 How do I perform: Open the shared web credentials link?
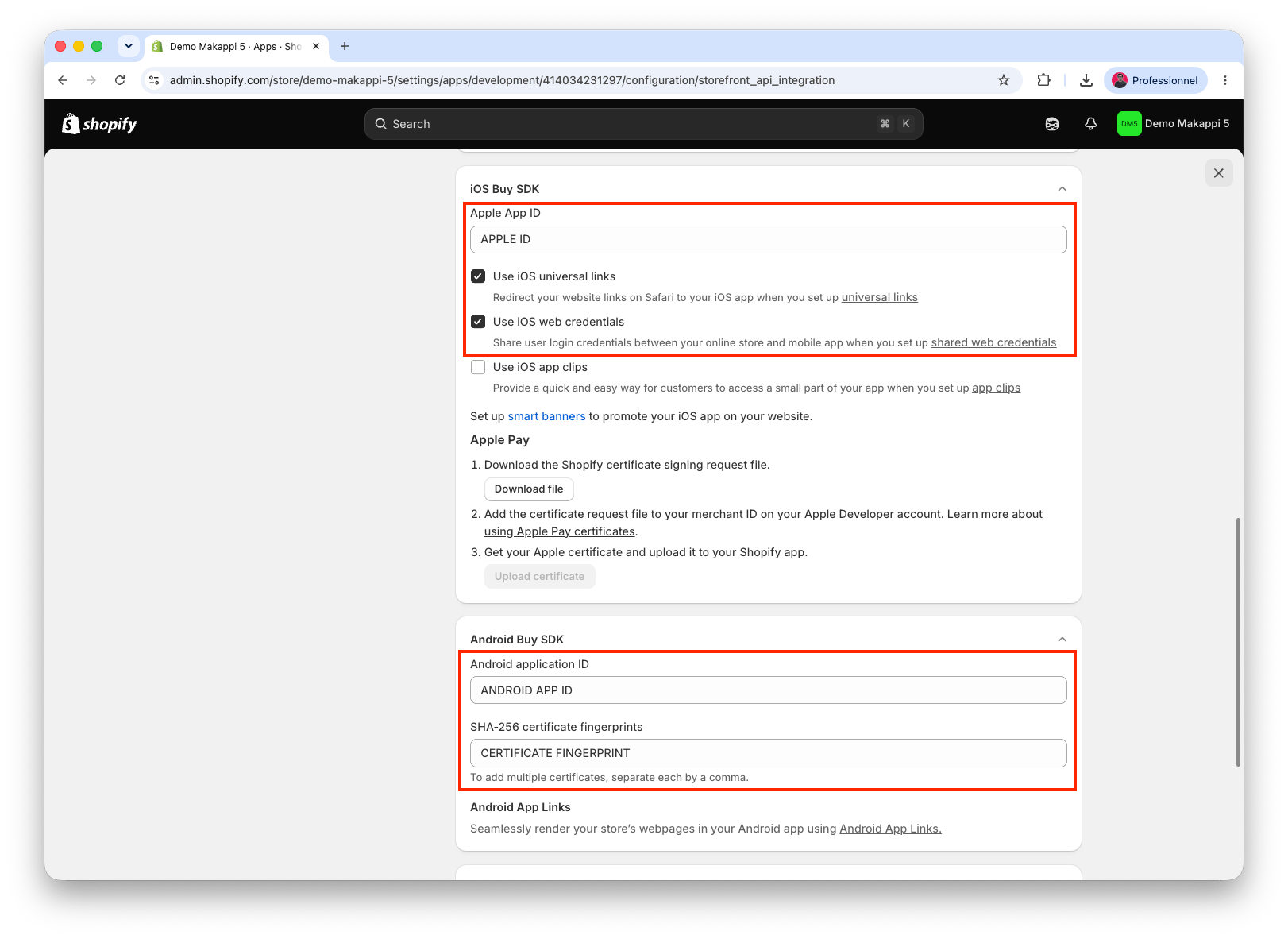[993, 342]
